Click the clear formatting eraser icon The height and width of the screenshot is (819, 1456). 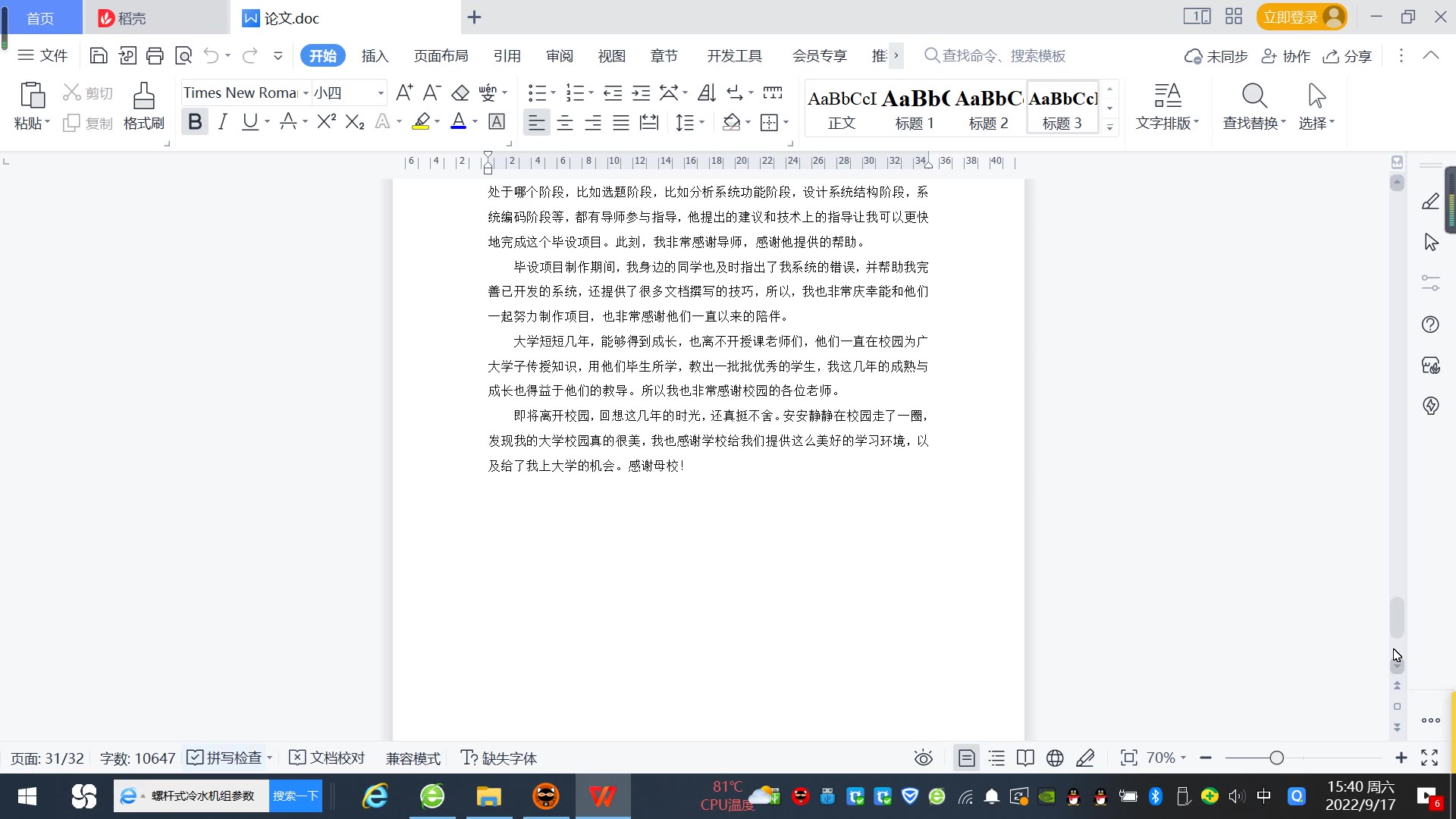click(x=460, y=93)
